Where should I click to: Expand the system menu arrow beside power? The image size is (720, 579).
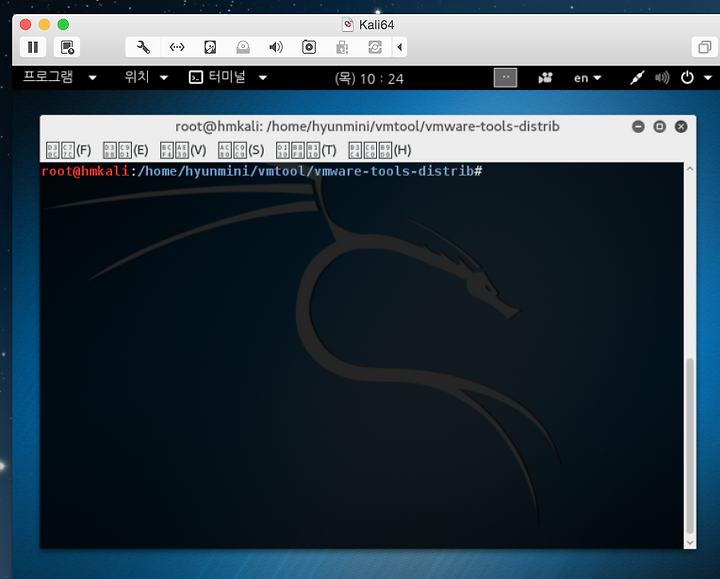coord(708,78)
